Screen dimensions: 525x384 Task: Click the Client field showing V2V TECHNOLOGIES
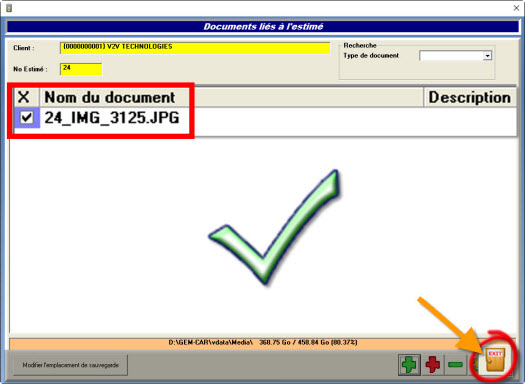tap(195, 48)
